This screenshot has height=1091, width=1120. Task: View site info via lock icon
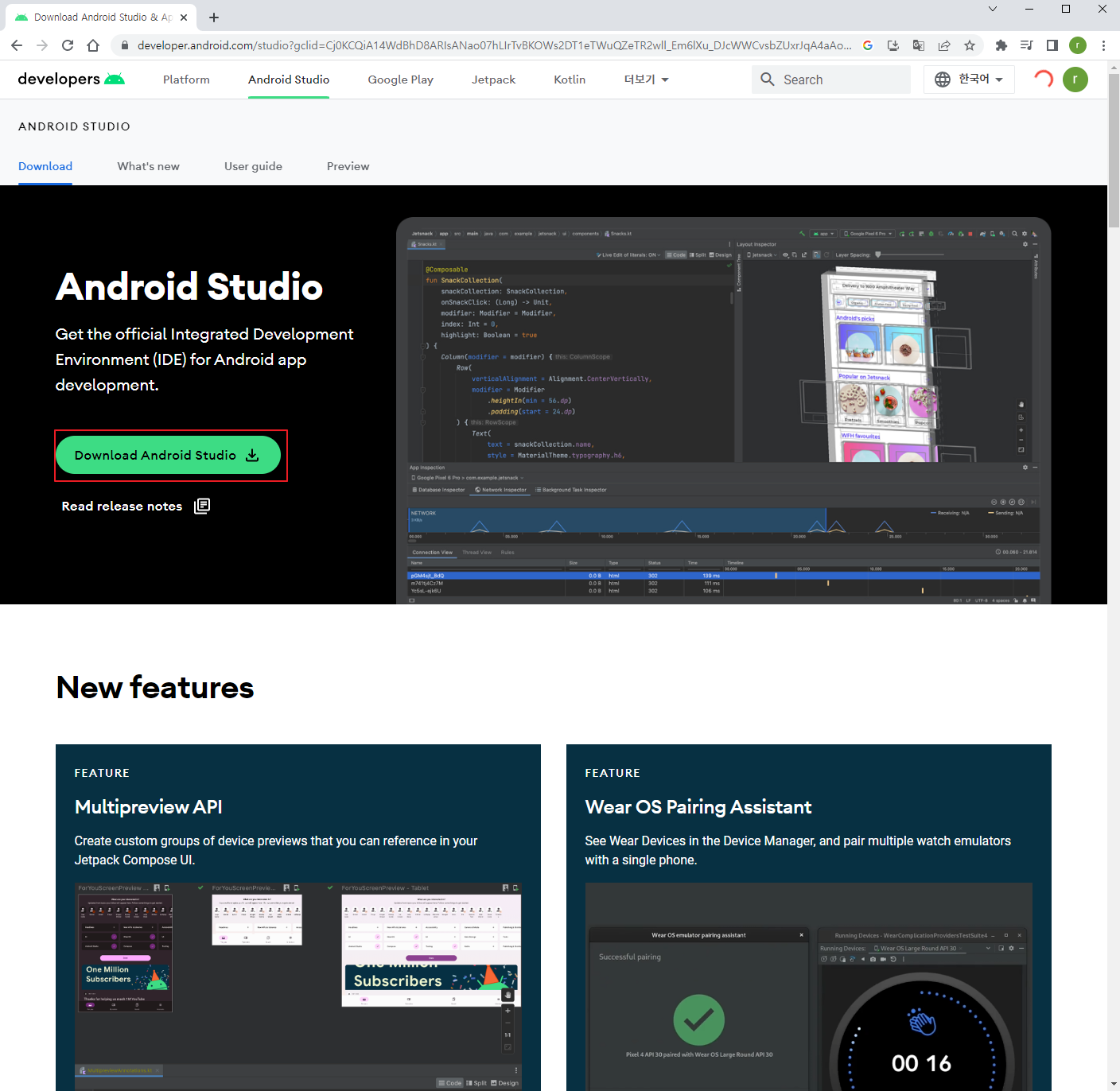[124, 45]
